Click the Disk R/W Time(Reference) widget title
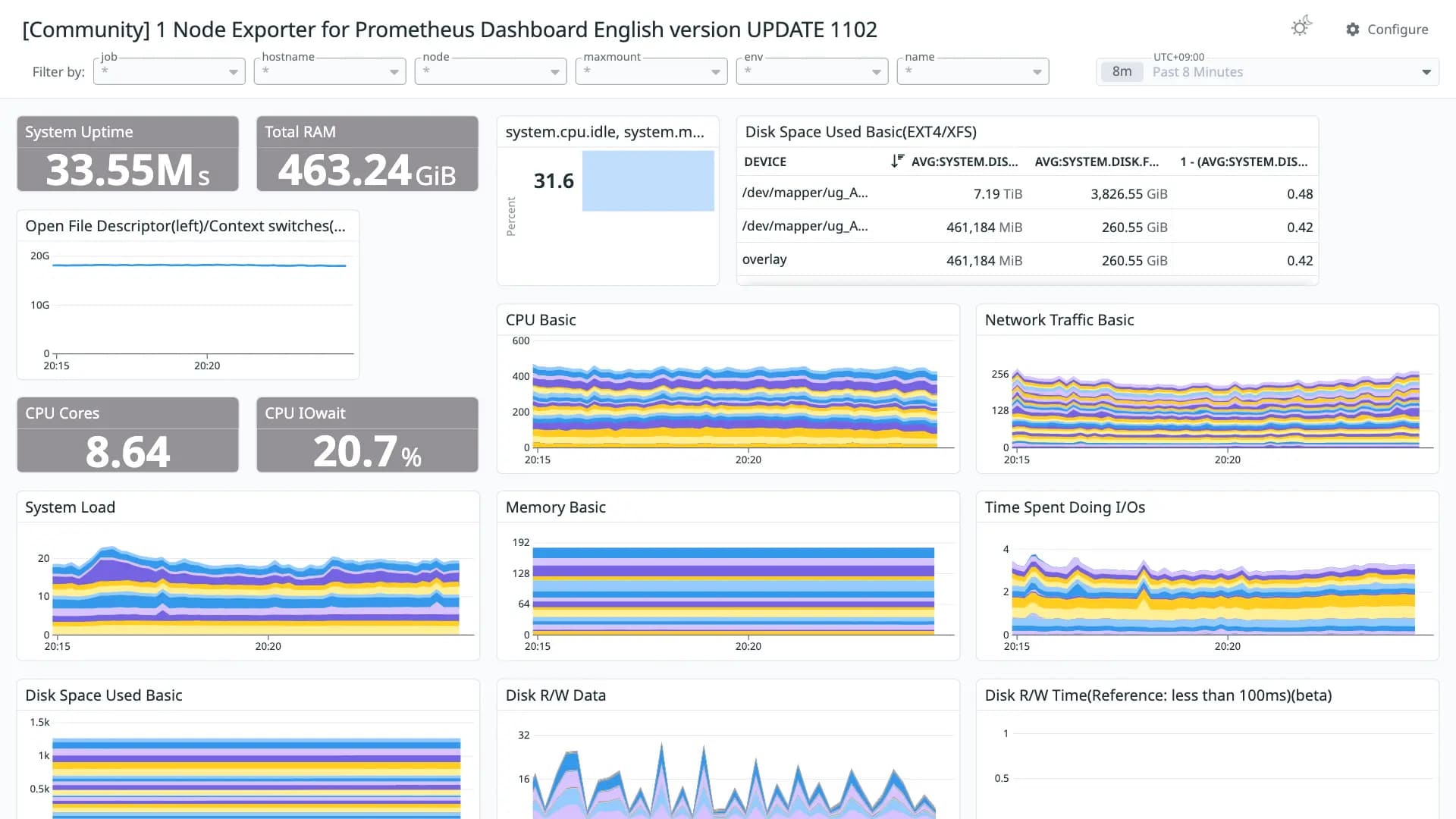The image size is (1456, 819). pyautogui.click(x=1158, y=695)
